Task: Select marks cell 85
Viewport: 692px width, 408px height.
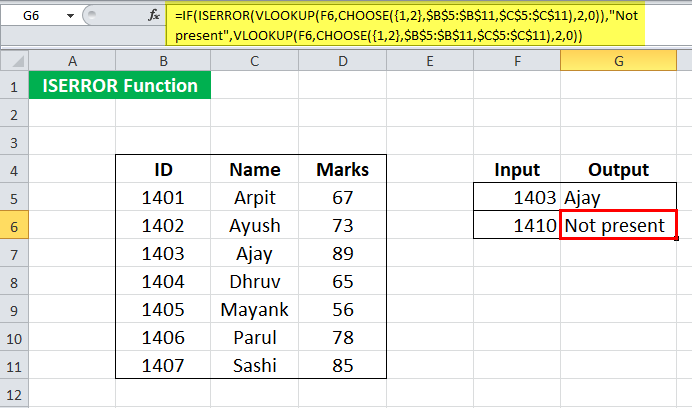Action: (x=342, y=365)
